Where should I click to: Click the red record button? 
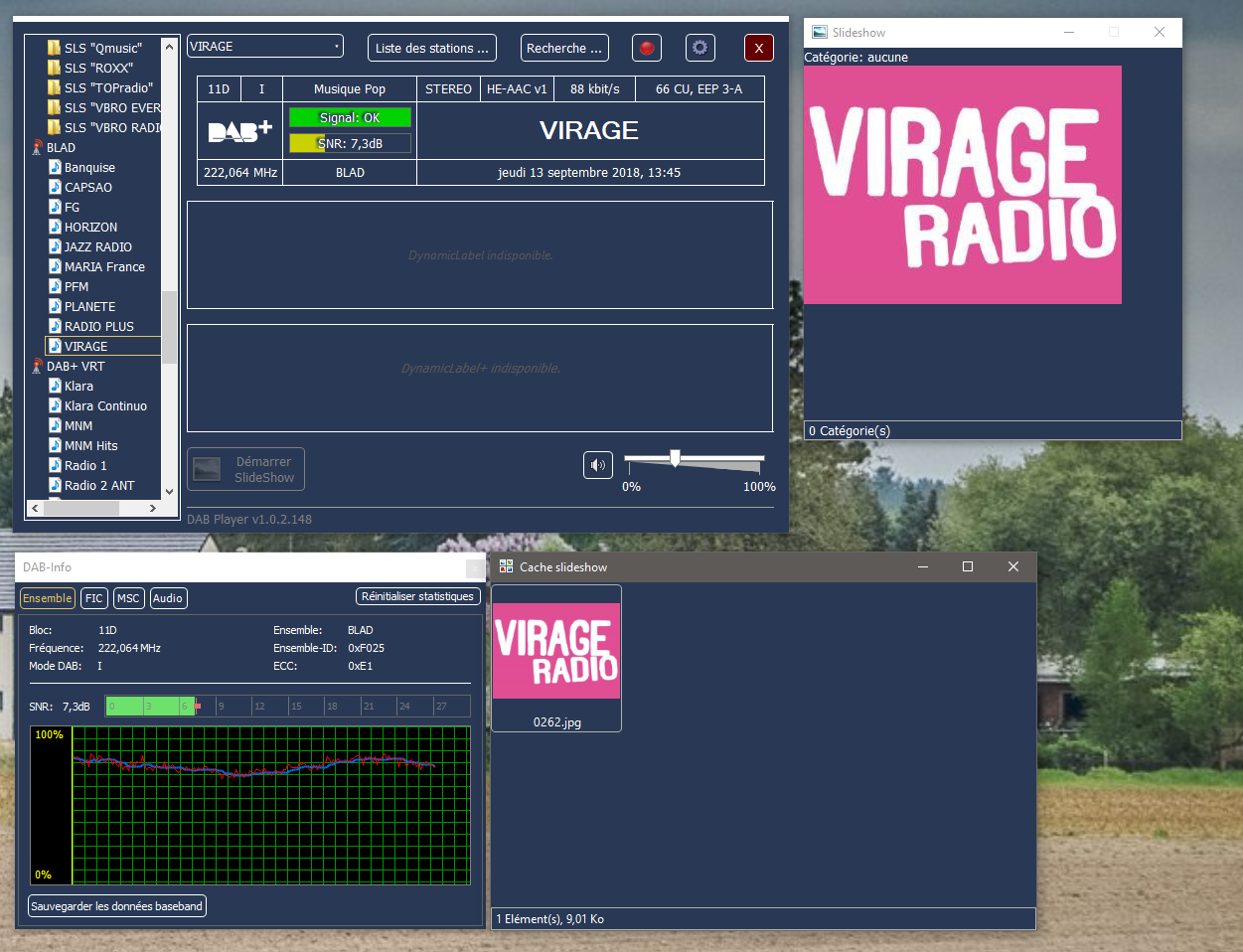tap(647, 48)
